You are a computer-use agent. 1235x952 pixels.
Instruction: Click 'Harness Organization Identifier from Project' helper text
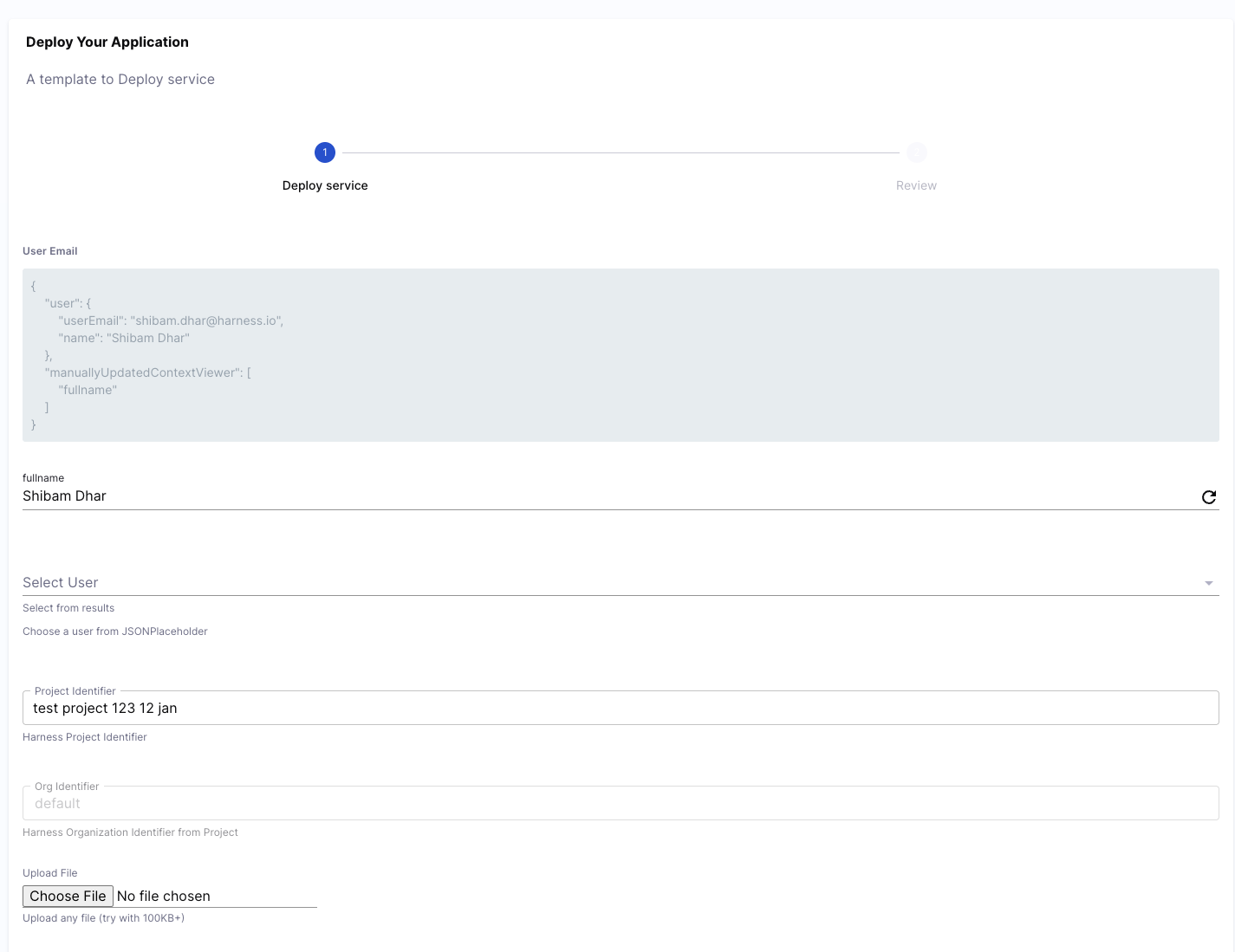tap(130, 832)
